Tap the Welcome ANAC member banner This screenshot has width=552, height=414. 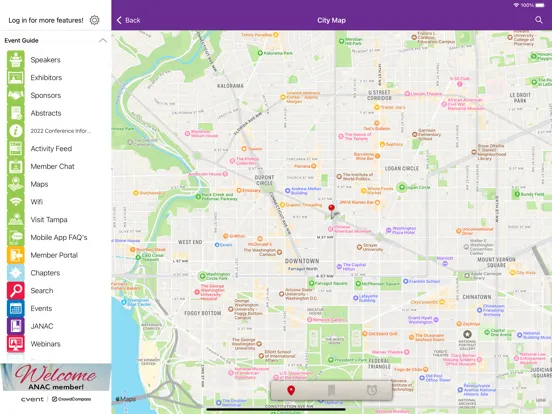(x=56, y=377)
